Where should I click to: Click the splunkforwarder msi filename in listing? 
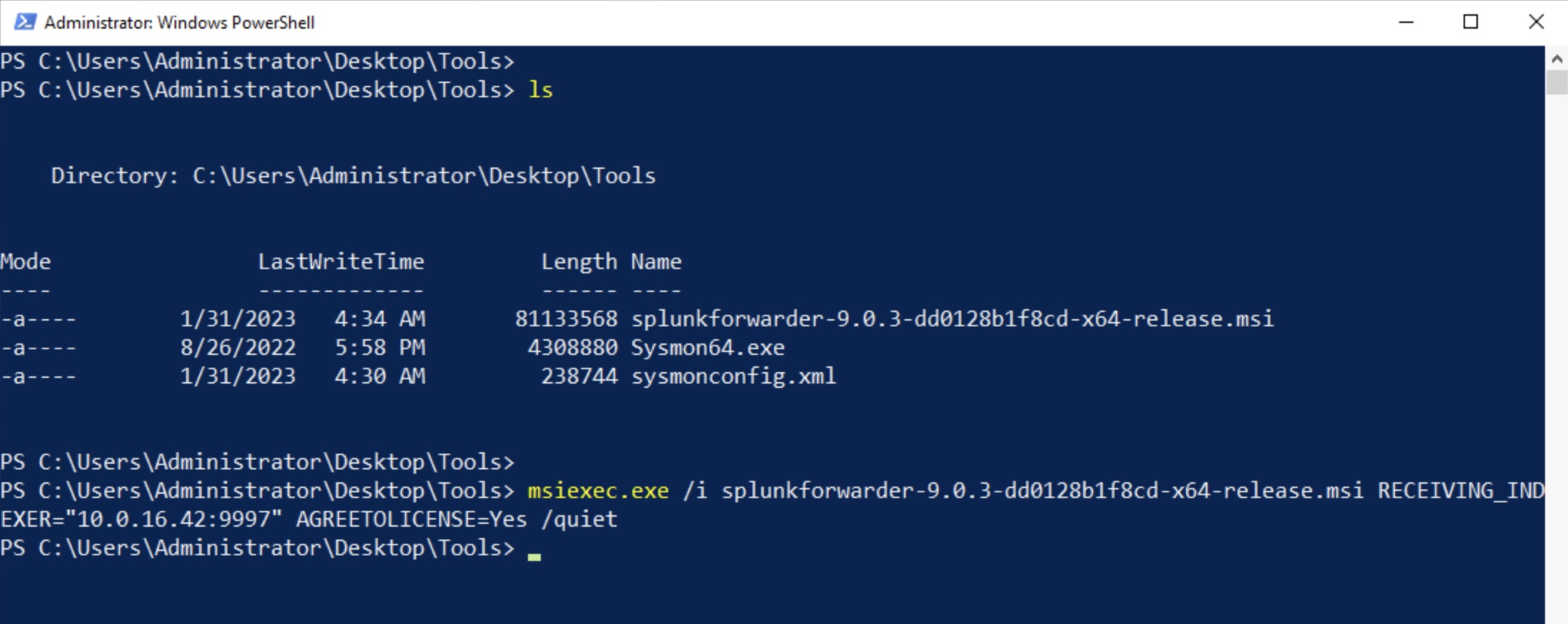tap(952, 318)
